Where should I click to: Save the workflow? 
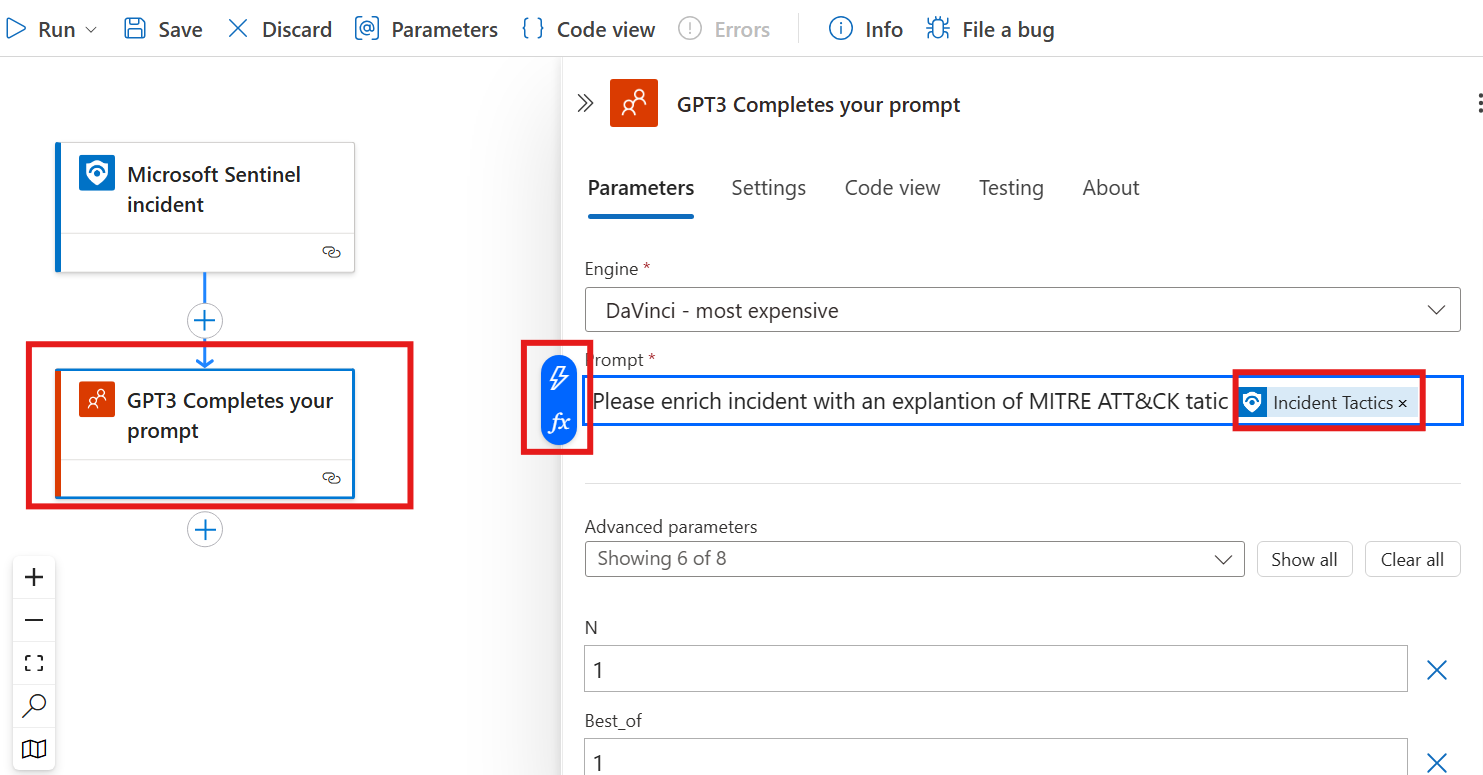[x=163, y=29]
